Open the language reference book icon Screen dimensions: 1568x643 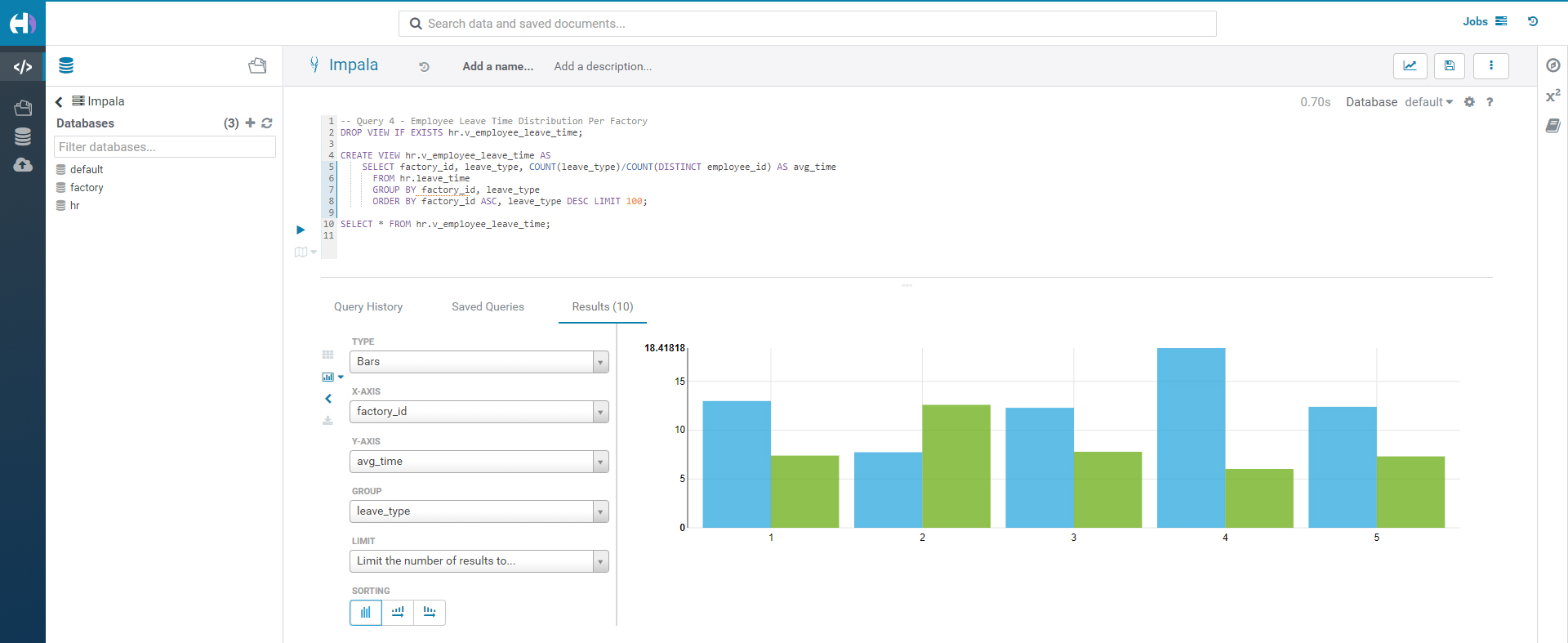1553,125
